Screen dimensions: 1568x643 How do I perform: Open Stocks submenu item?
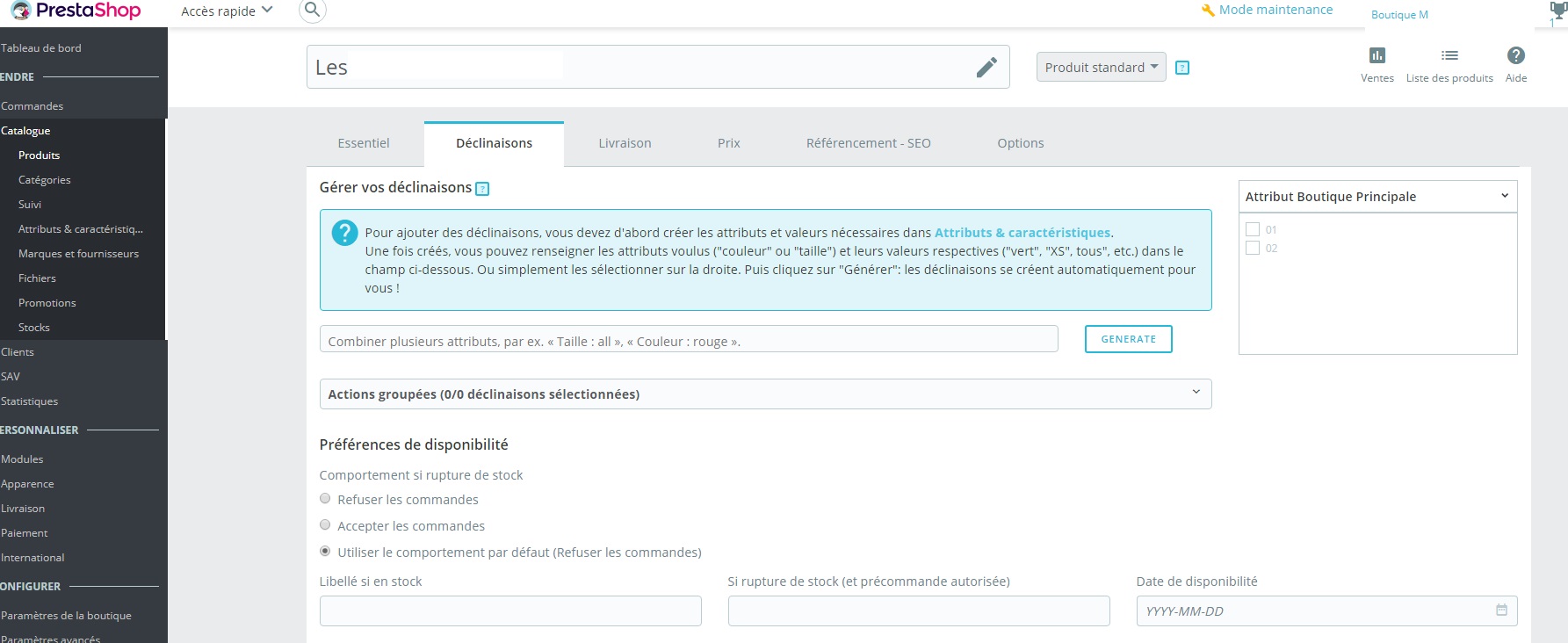(34, 328)
